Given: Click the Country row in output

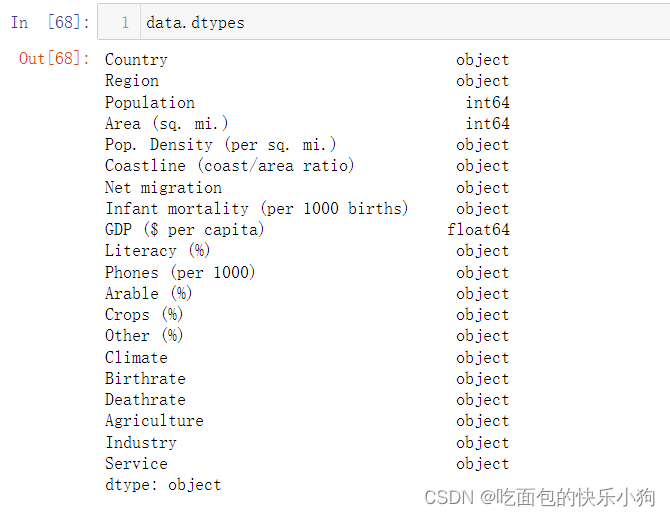Looking at the screenshot, I should pyautogui.click(x=307, y=60).
